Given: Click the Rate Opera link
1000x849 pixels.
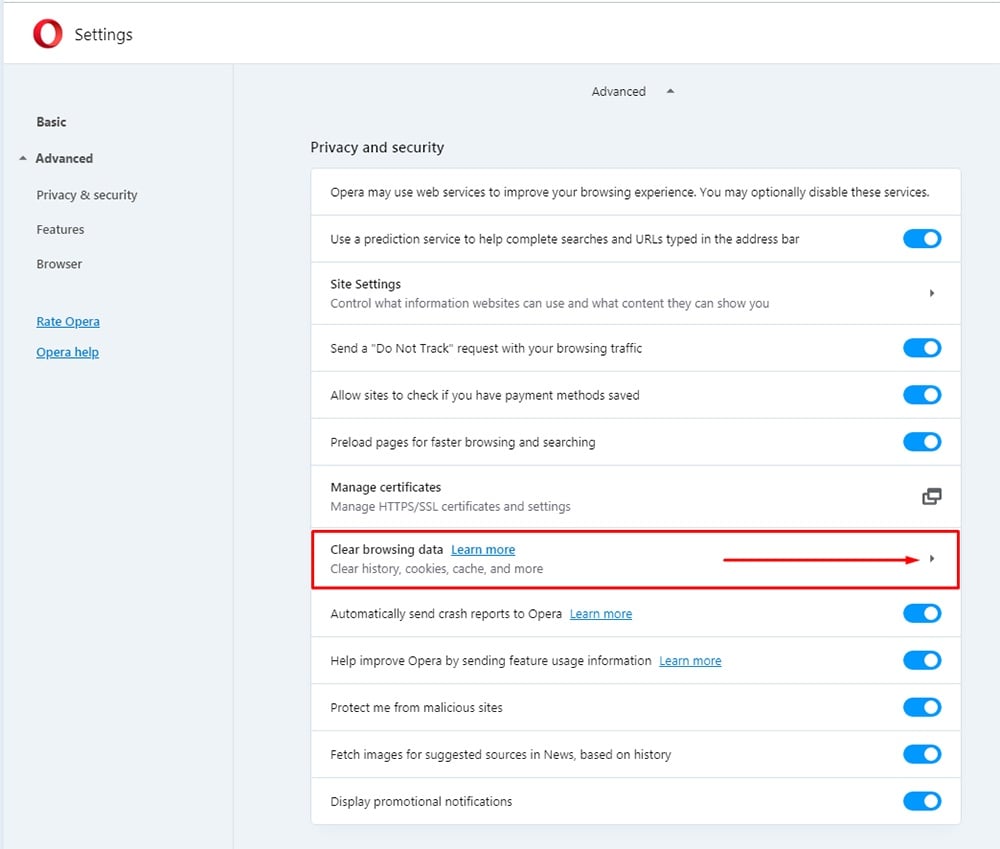Looking at the screenshot, I should tap(68, 321).
